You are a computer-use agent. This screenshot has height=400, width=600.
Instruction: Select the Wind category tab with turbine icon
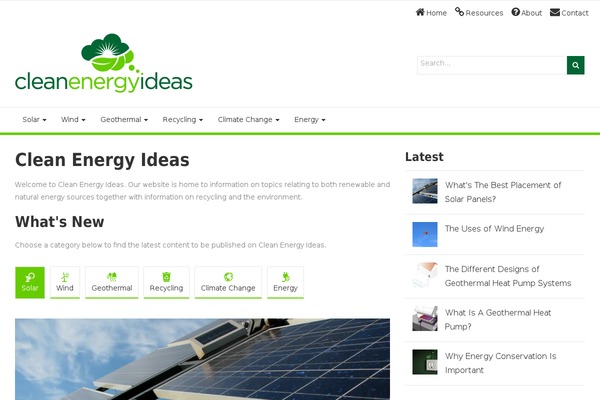coord(65,282)
